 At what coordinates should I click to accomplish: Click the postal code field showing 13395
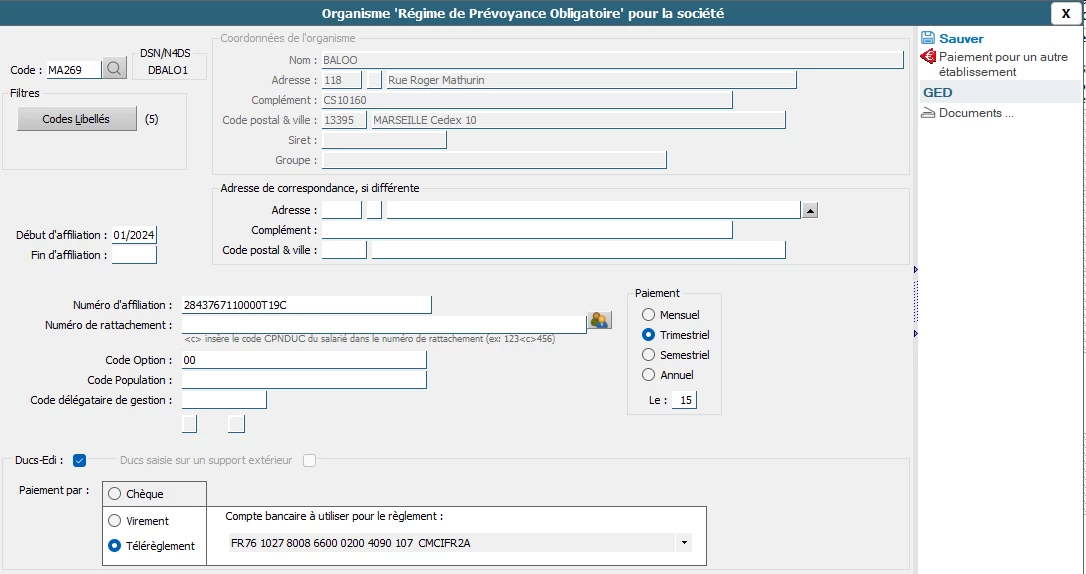344,120
